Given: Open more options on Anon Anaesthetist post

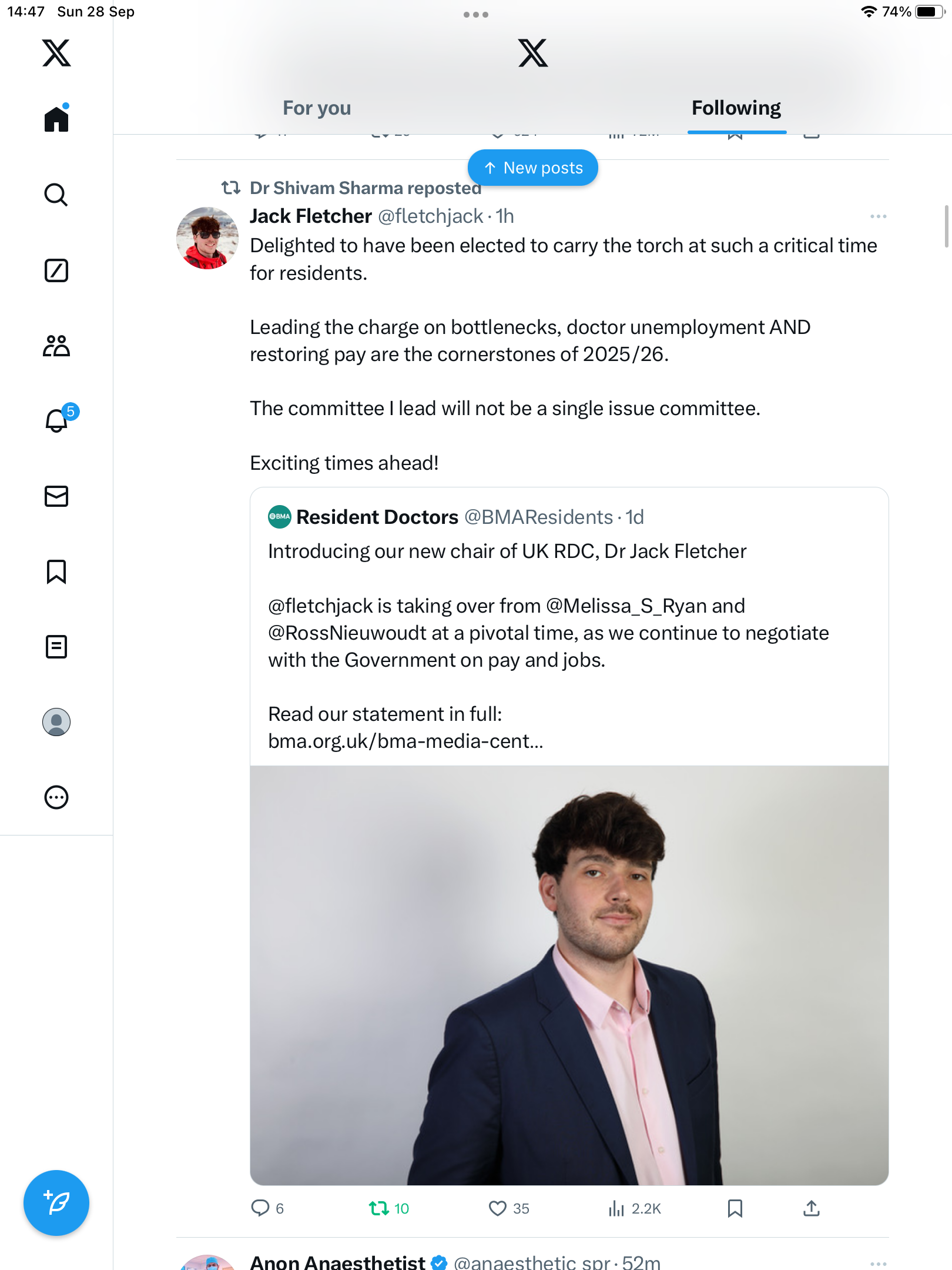Looking at the screenshot, I should click(878, 1263).
